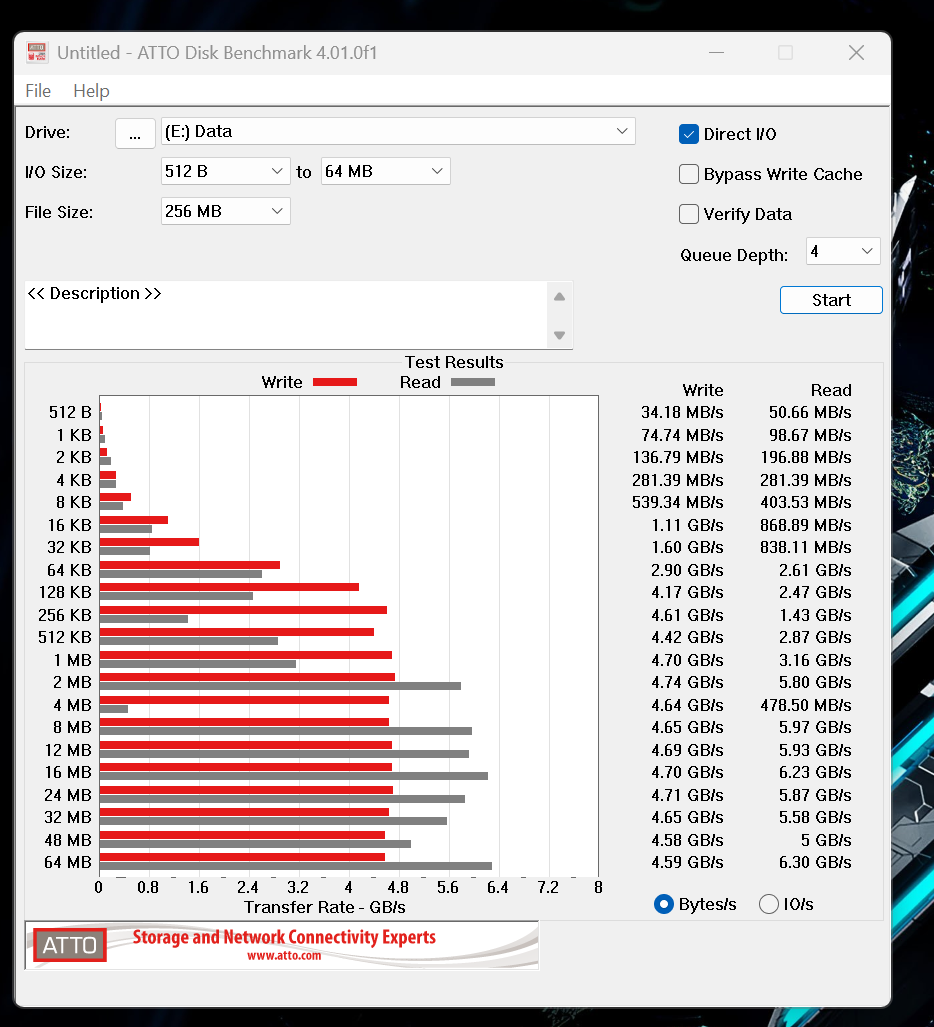The width and height of the screenshot is (934, 1027).
Task: Click the 32 KB write value 1.60 GB/s
Action: [687, 548]
